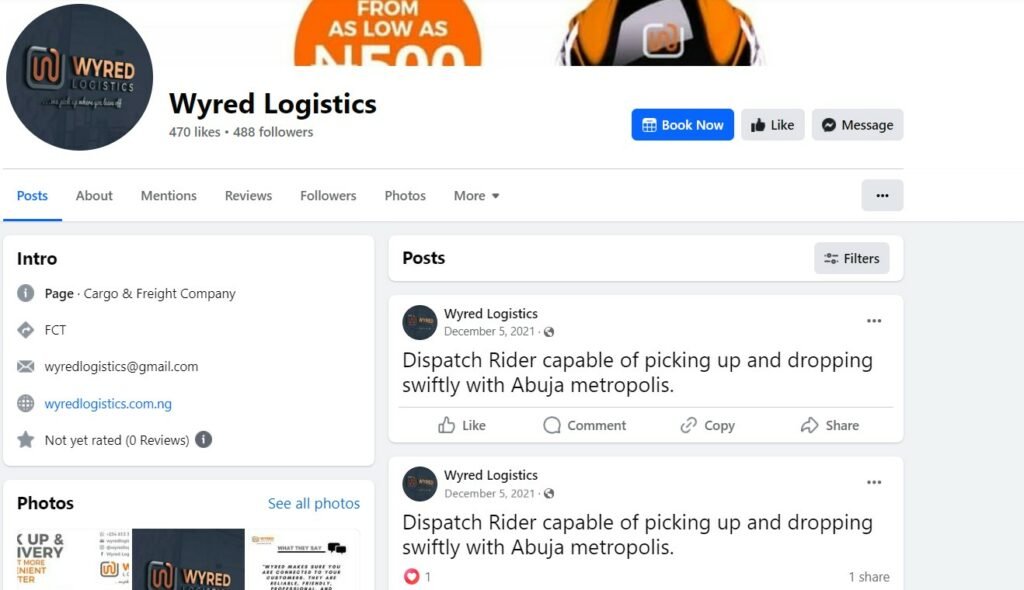Screen dimensions: 1024x590
Task: Like the Wyred Logistics page
Action: (773, 125)
